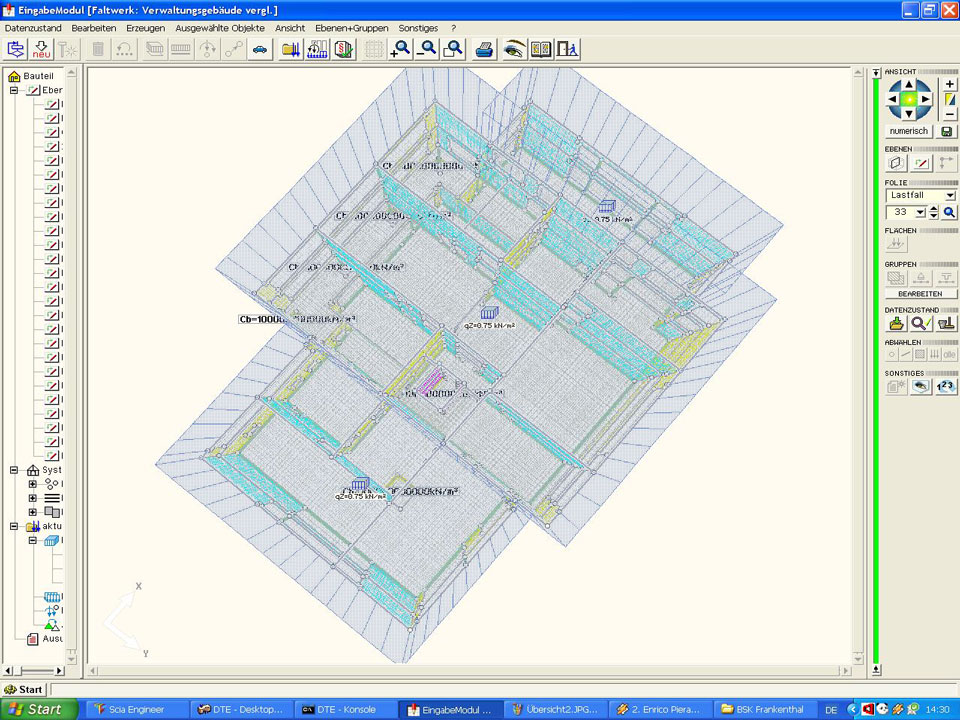960x720 pixels.
Task: Open the load case number 33 dropdown
Action: point(920,213)
